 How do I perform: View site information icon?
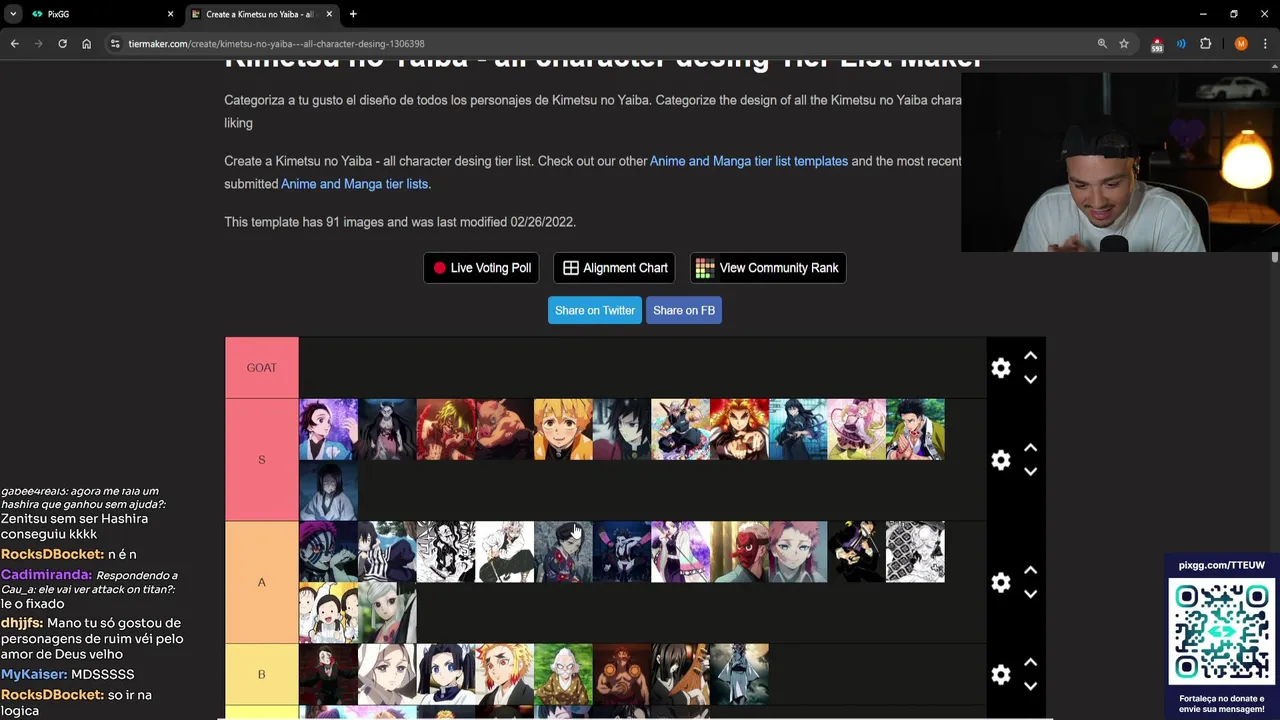(x=116, y=44)
